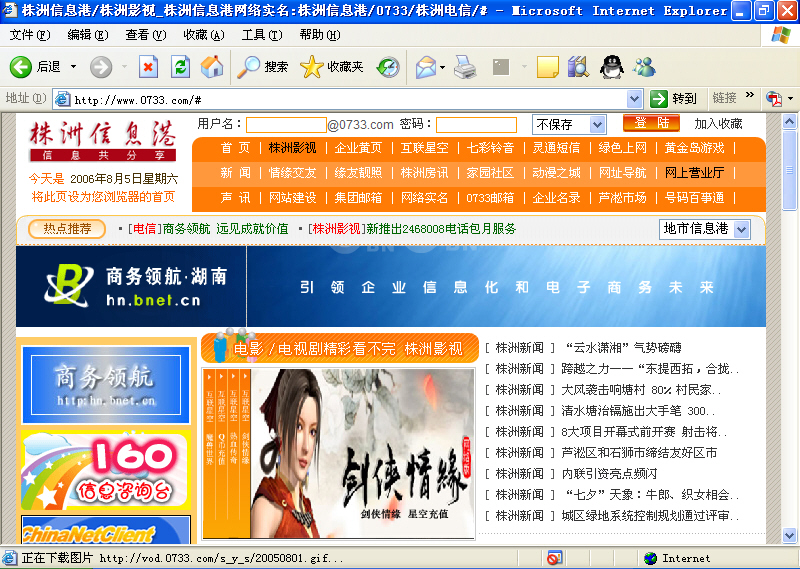This screenshot has height=569, width=800.
Task: Open the Mail envelope icon
Action: pos(426,67)
